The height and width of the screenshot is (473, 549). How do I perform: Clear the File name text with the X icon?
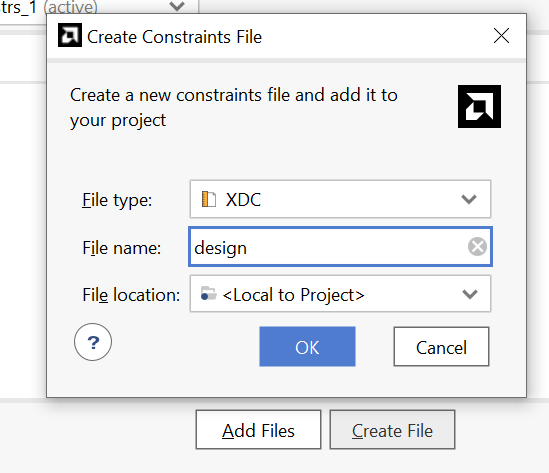coord(477,246)
